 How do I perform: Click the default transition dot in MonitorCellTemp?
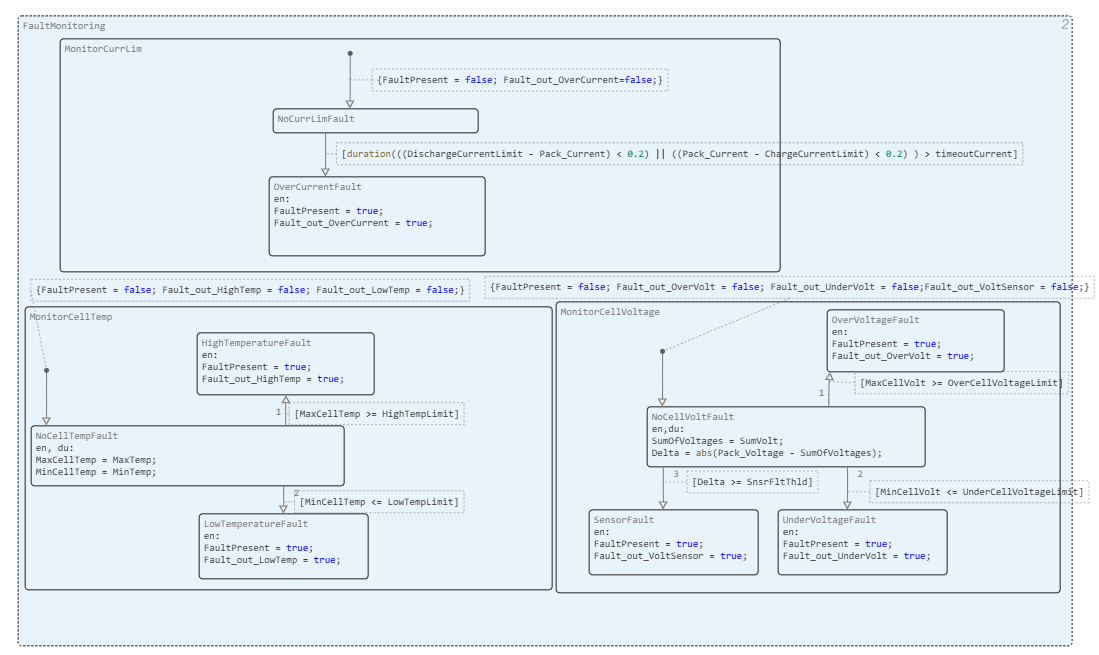point(46,371)
